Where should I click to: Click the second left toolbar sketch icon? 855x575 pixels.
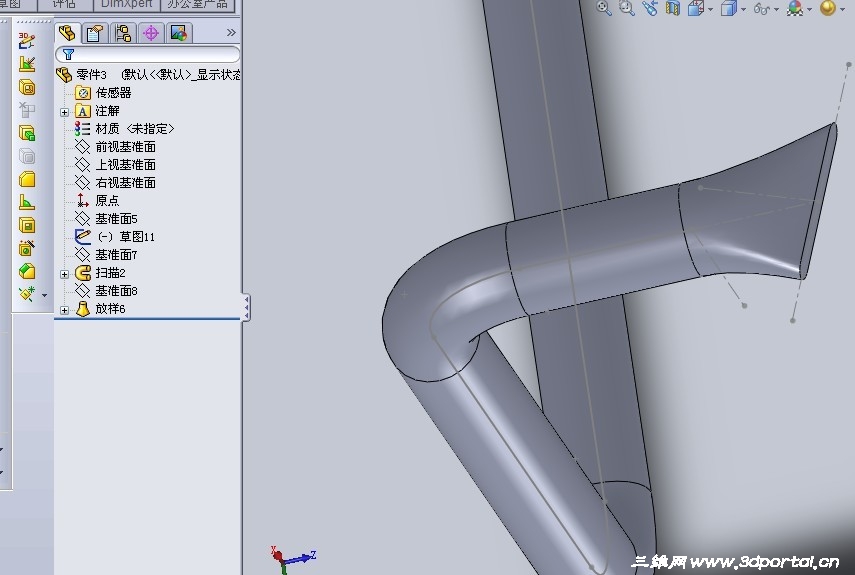coord(27,64)
